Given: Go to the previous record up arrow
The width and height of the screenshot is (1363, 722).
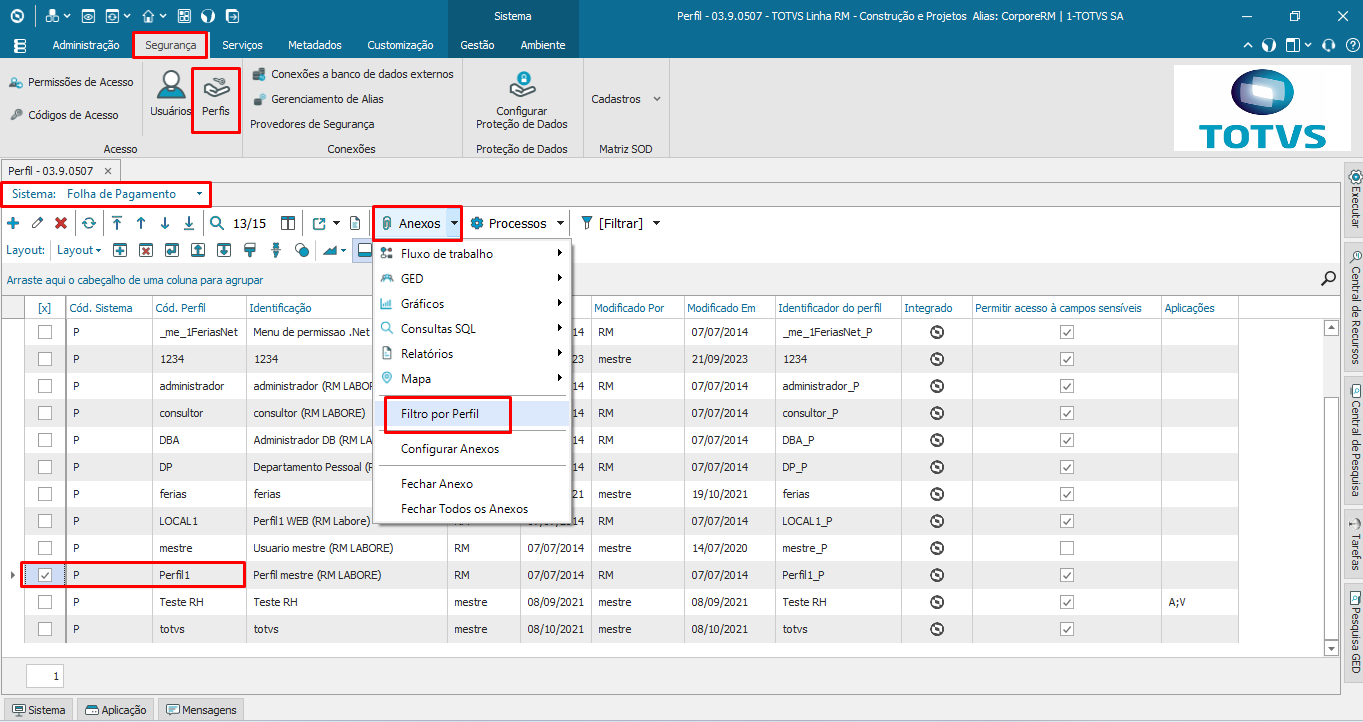Looking at the screenshot, I should pos(141,223).
